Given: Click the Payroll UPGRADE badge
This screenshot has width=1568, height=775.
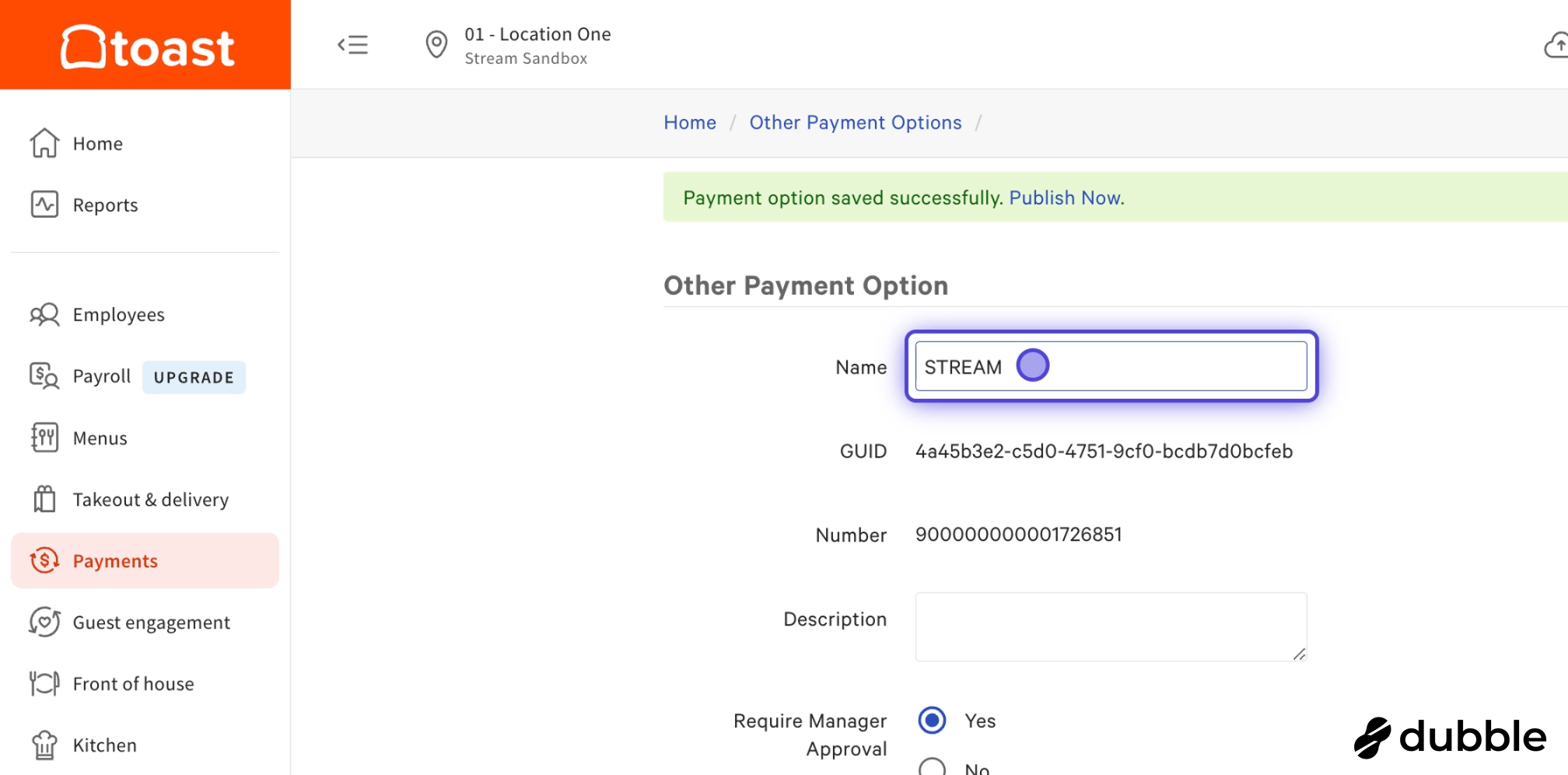Looking at the screenshot, I should tap(194, 377).
